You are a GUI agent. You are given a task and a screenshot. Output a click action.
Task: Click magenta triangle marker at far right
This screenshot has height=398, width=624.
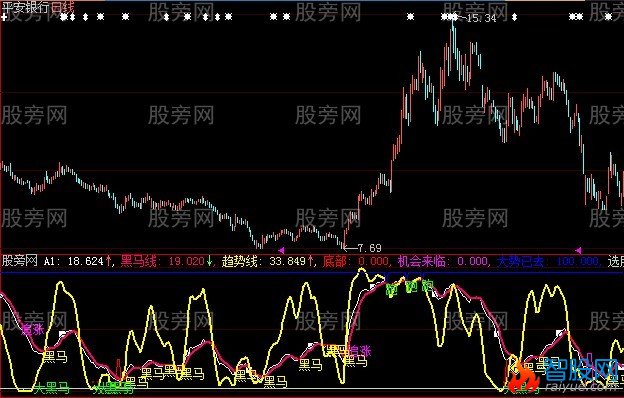[x=578, y=250]
